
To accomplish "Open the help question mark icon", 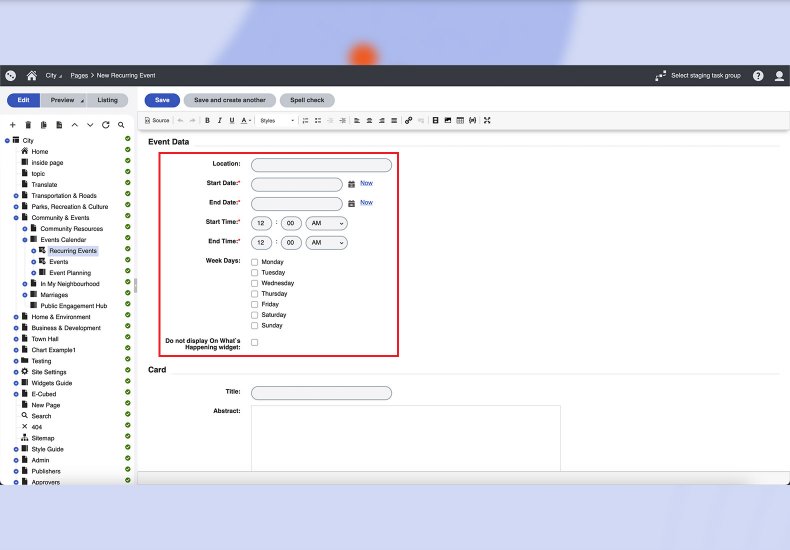I will [758, 75].
